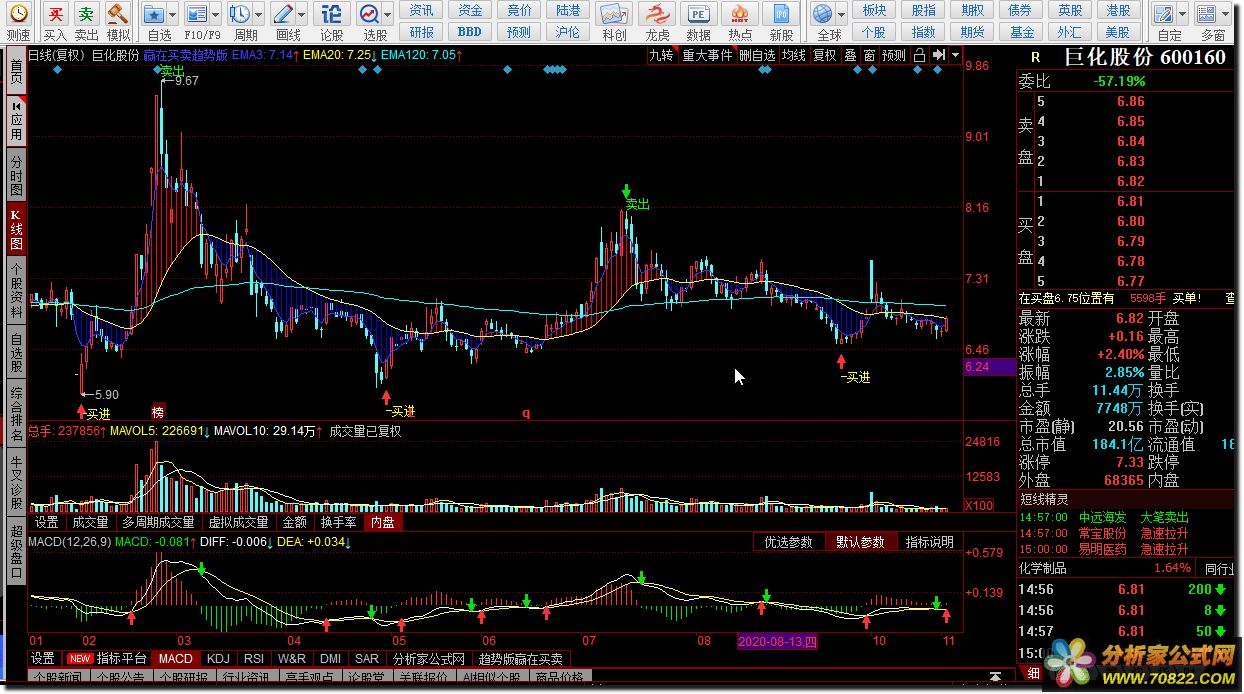Expand the F10/F9 dropdown arrow
This screenshot has height=694, width=1244.
(216, 15)
